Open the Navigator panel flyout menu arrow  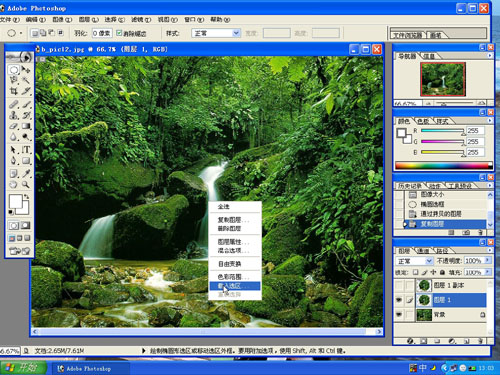(490, 56)
